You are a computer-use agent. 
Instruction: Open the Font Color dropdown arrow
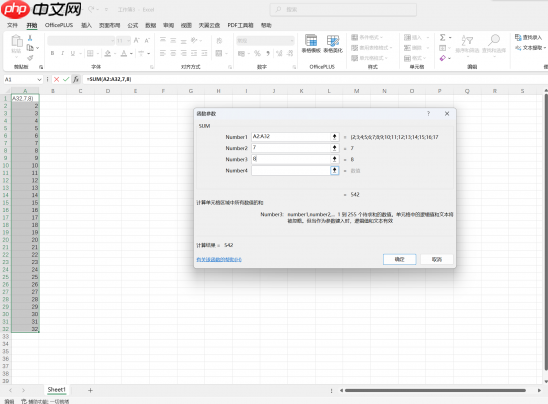(131, 53)
